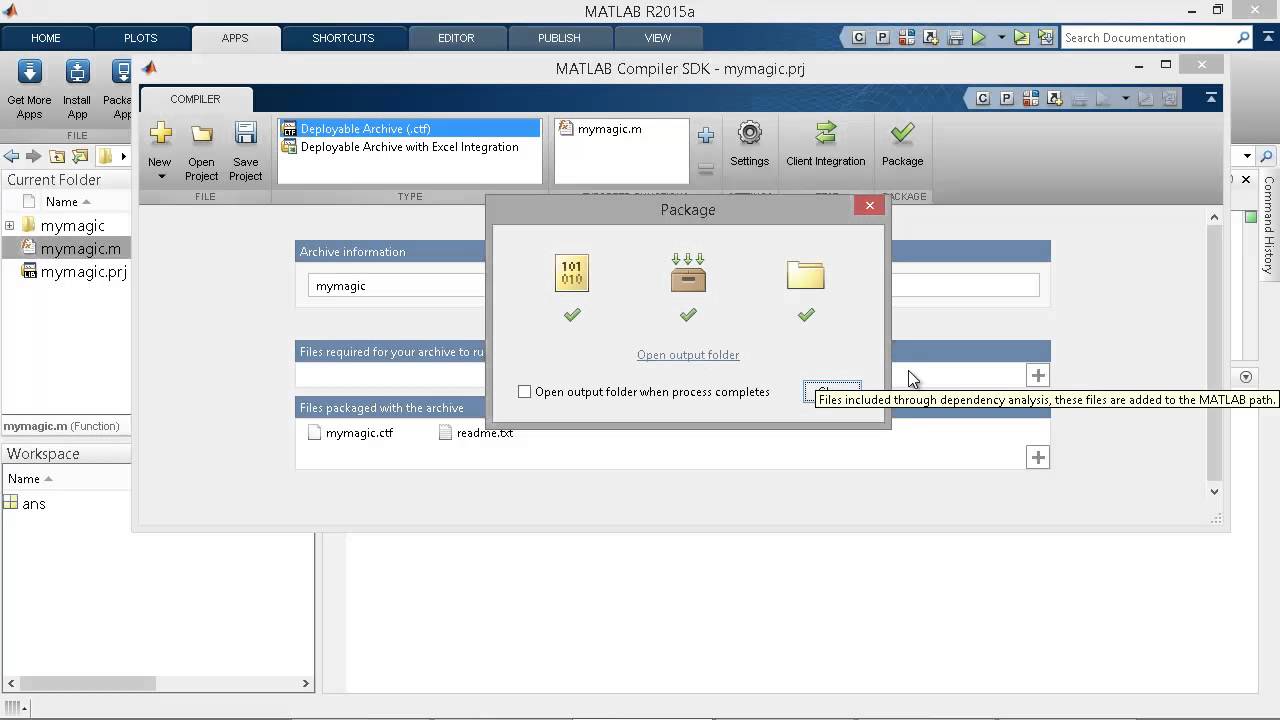Click the Compiler window vertical scrollbar
This screenshot has height=720, width=1280.
click(x=1215, y=353)
